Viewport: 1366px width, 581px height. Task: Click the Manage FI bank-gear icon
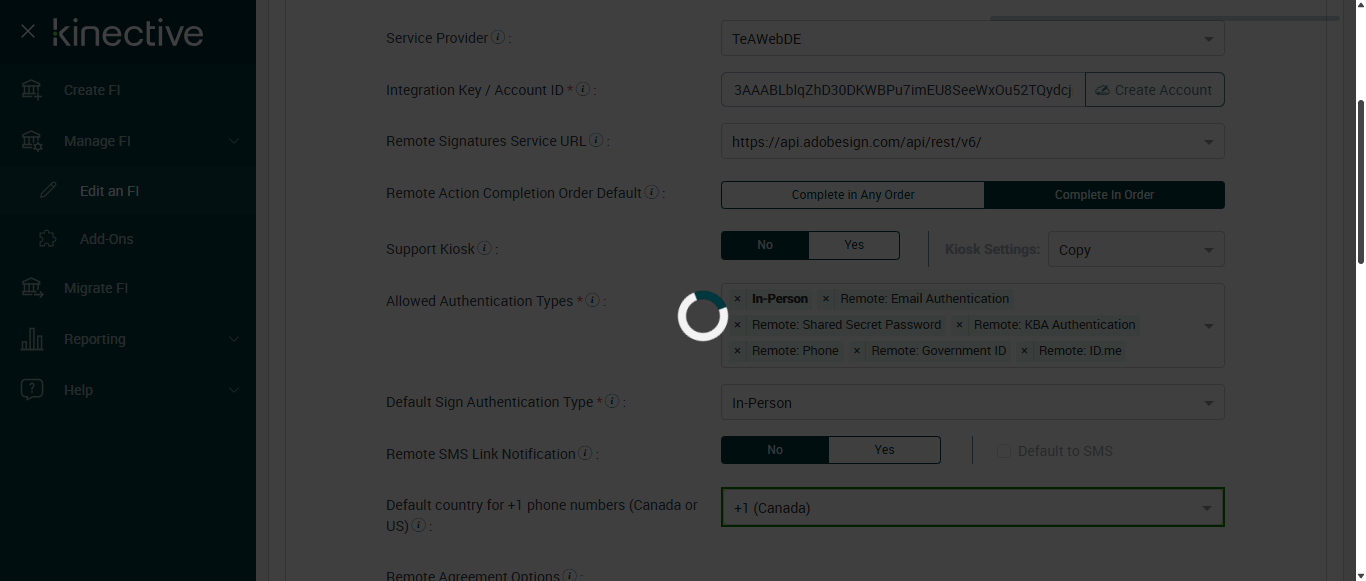tap(32, 141)
